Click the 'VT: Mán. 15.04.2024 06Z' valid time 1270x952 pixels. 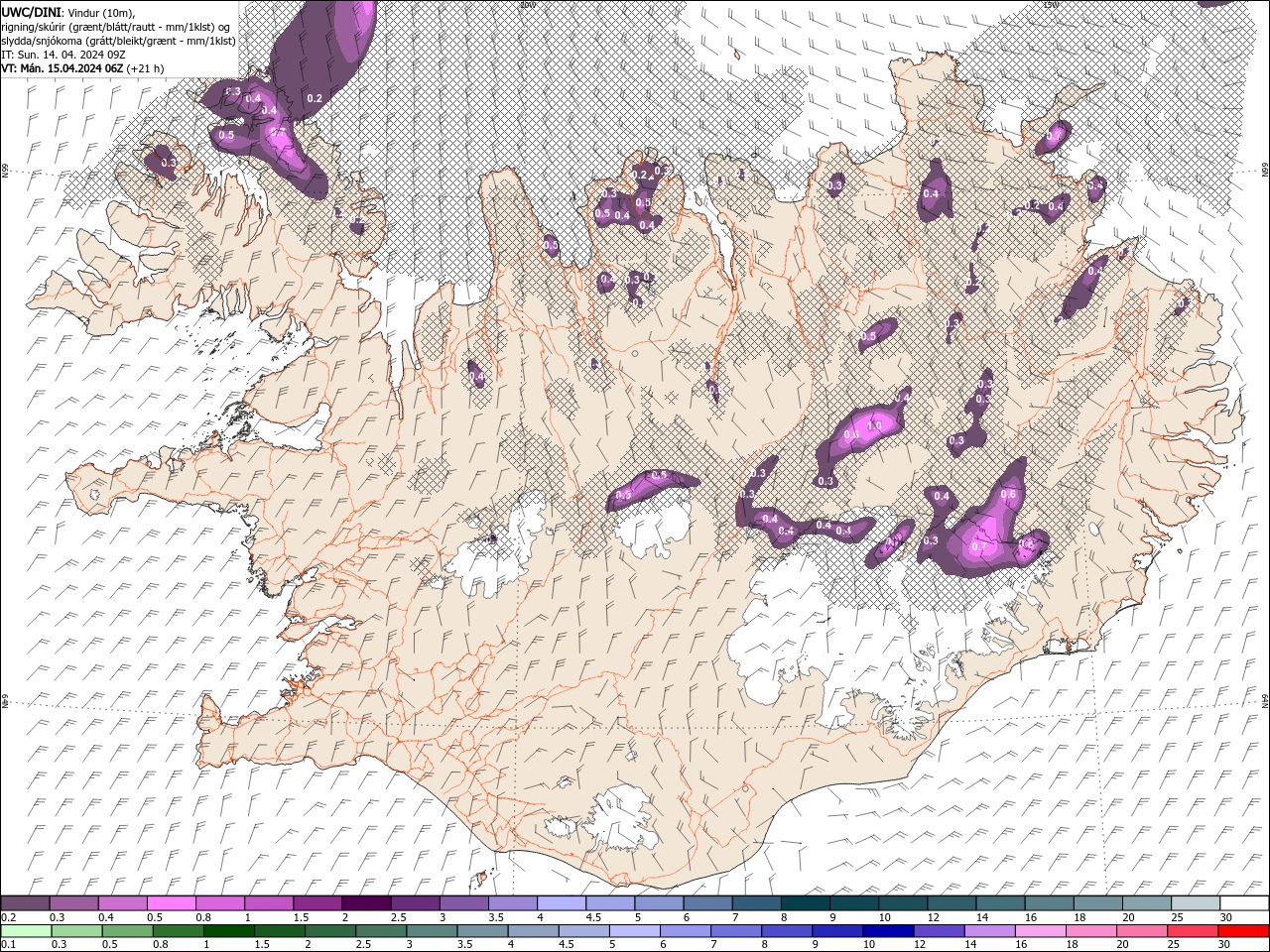[62, 68]
